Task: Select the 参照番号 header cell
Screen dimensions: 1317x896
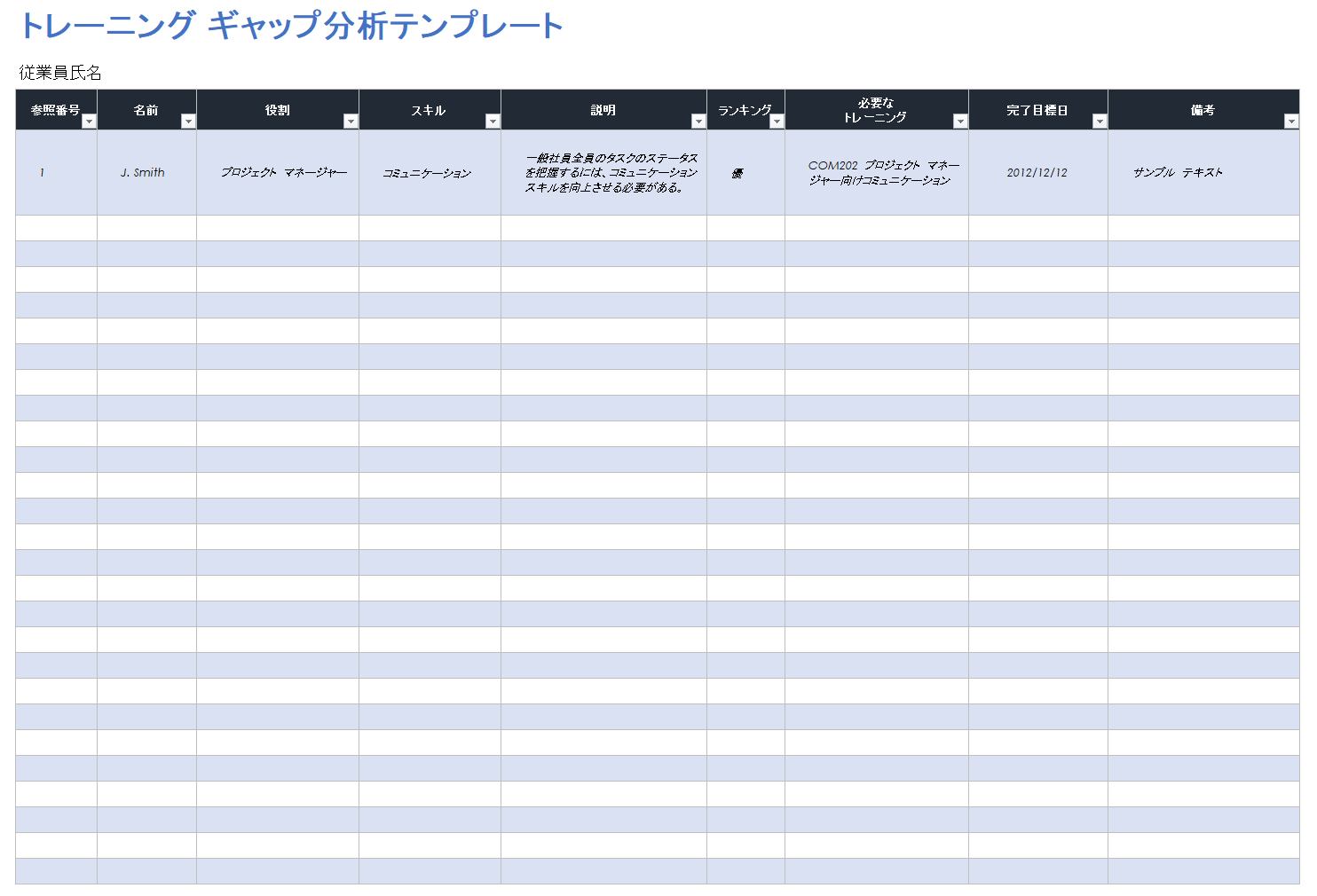Action: (56, 110)
